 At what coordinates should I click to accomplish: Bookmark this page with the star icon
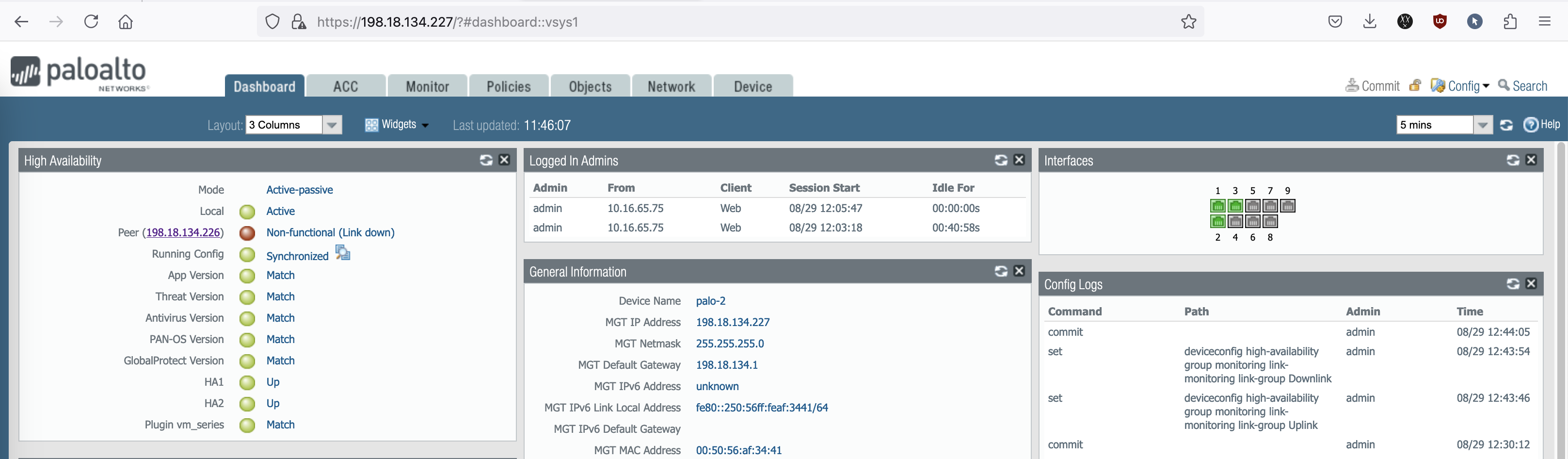click(x=1188, y=22)
